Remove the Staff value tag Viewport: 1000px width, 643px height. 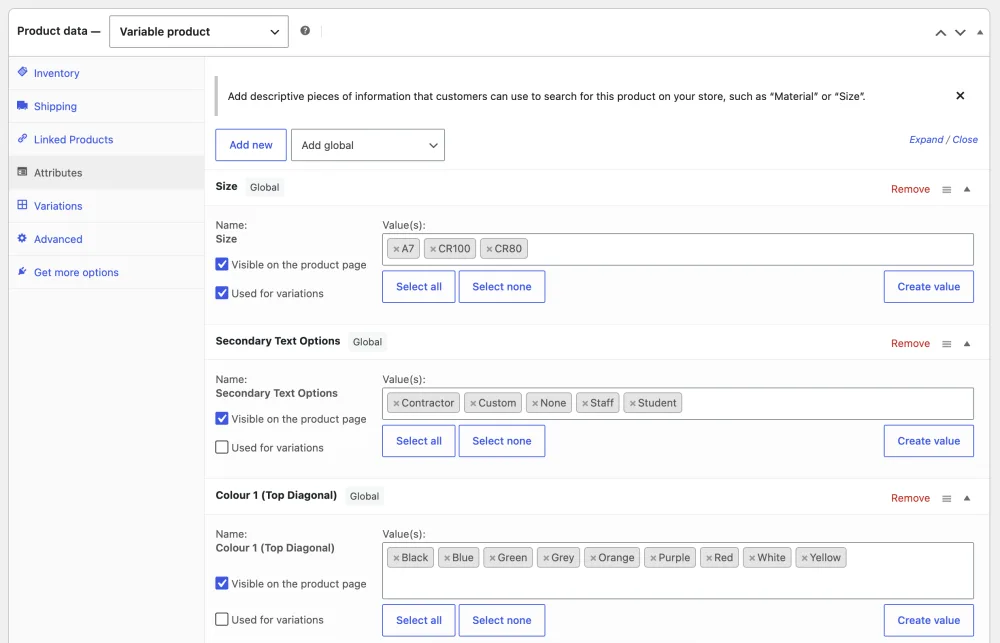[x=585, y=403]
